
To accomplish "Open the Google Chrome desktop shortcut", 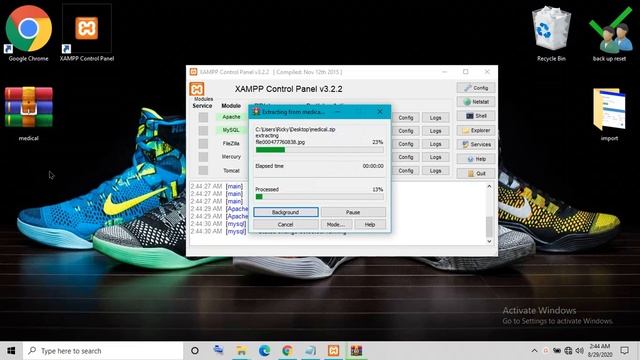I will [28, 33].
